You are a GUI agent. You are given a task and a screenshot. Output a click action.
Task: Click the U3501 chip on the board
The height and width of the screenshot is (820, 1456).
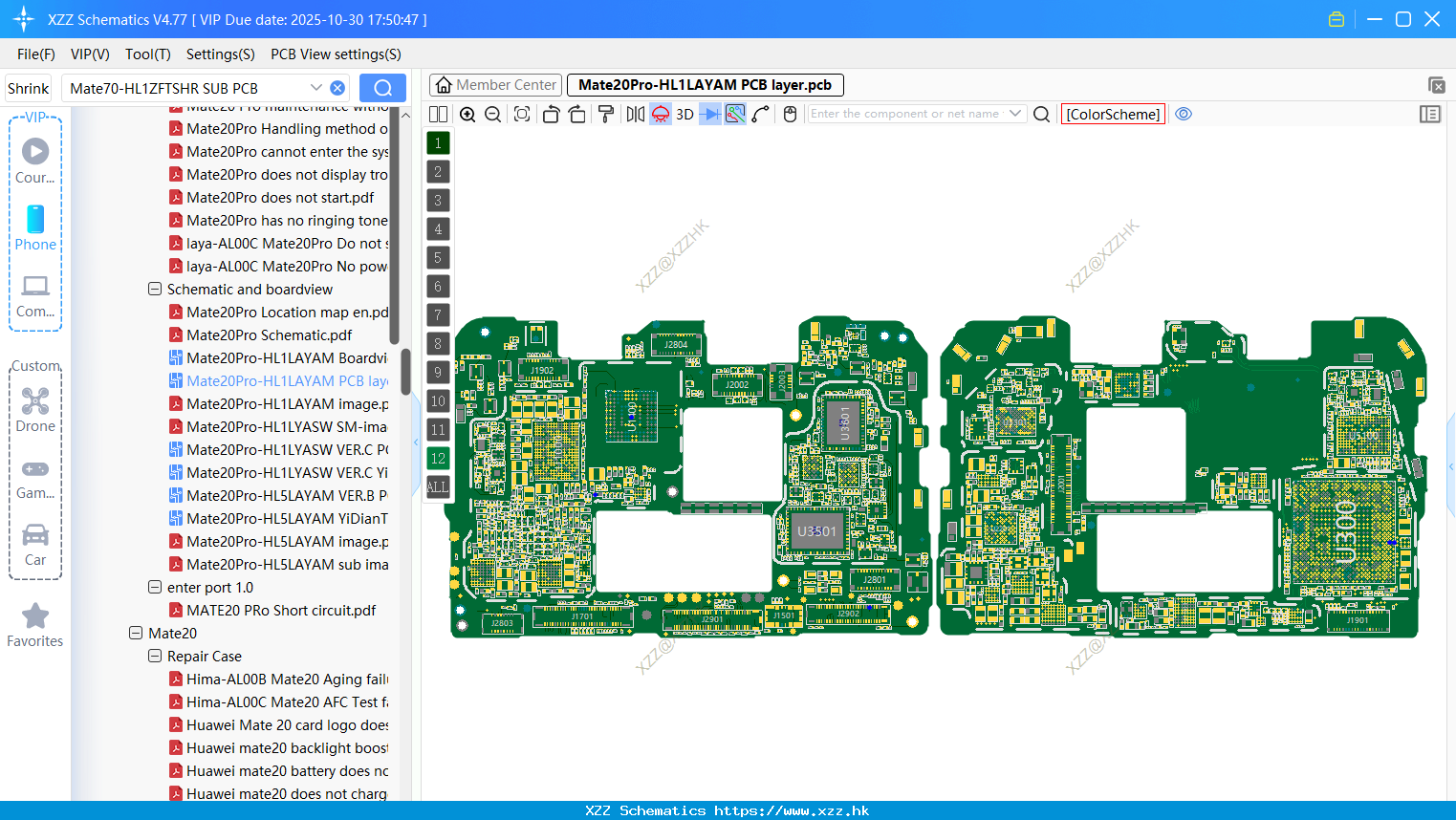point(816,531)
